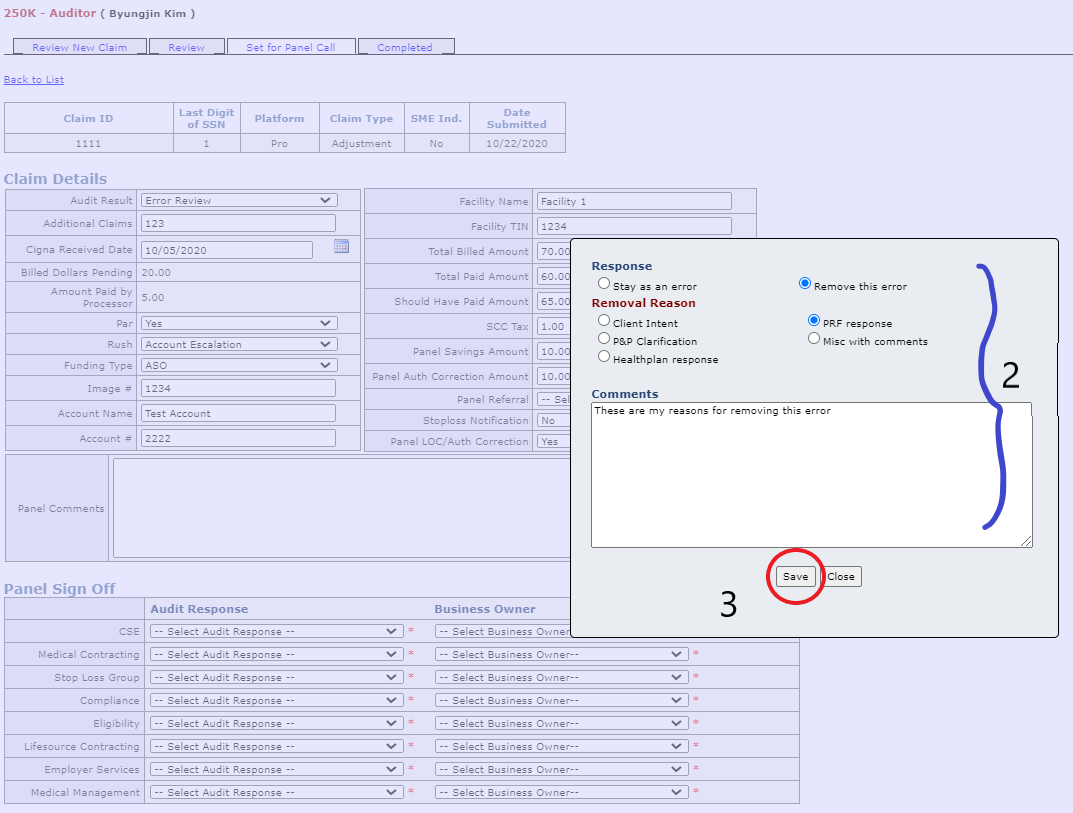Open Compliance Business Owner dropdown
Viewport: 1073px width, 813px height.
[x=561, y=700]
